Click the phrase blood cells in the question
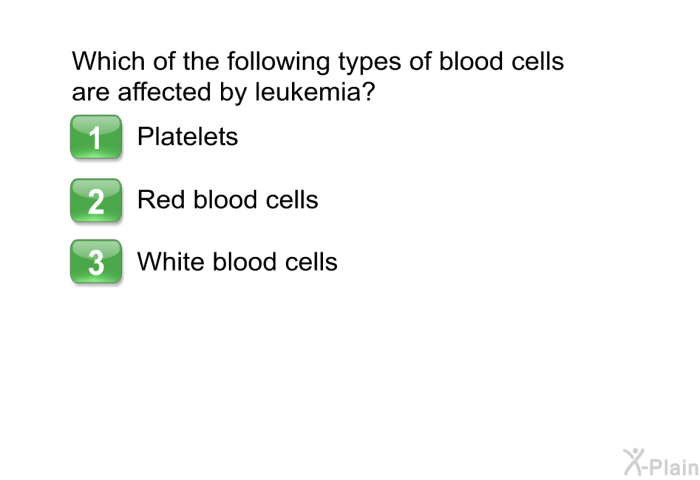The image size is (700, 480). coord(501,61)
